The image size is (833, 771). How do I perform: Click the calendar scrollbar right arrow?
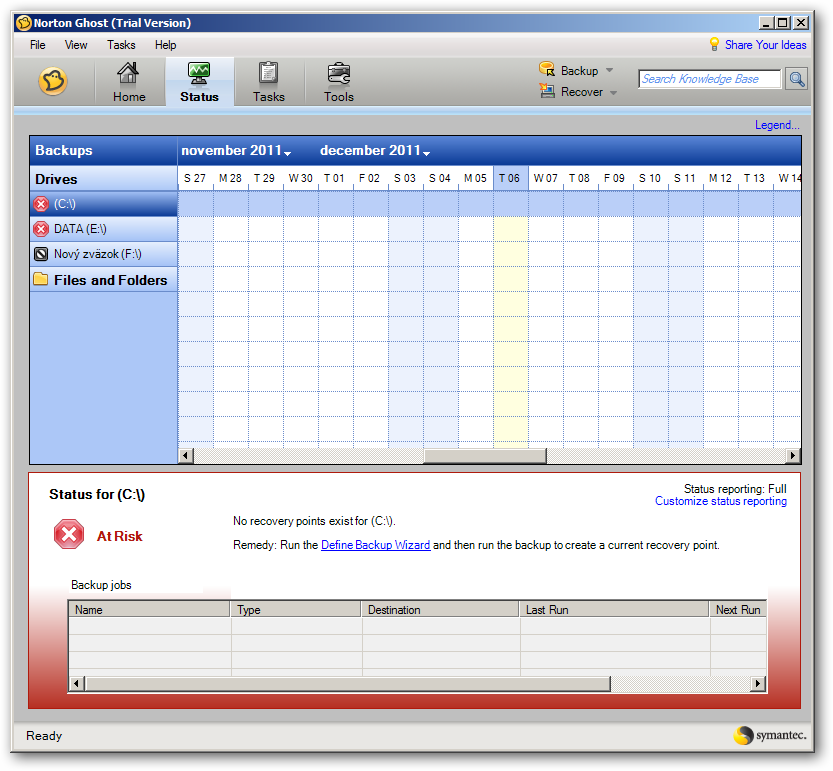click(x=793, y=455)
